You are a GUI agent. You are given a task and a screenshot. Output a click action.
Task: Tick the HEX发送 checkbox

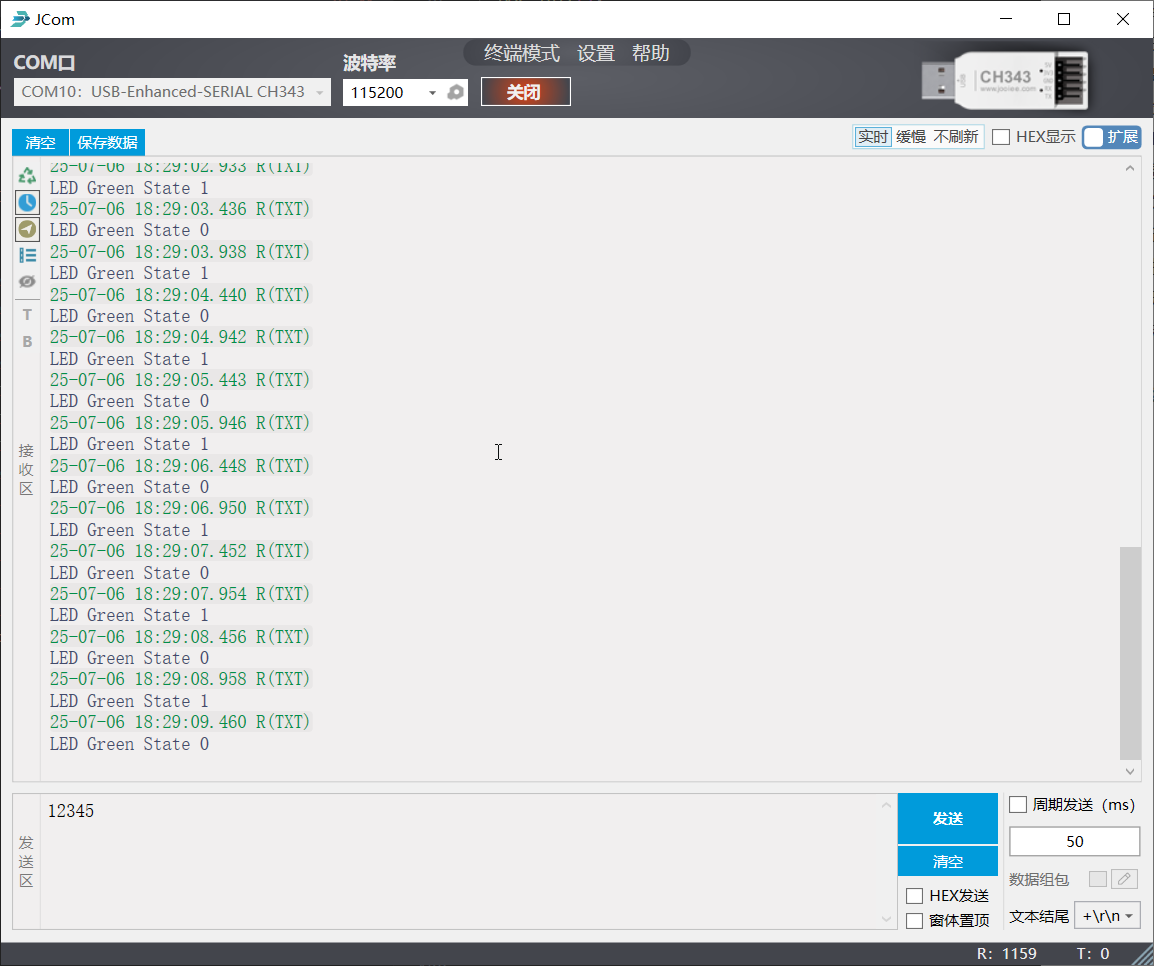tap(914, 896)
